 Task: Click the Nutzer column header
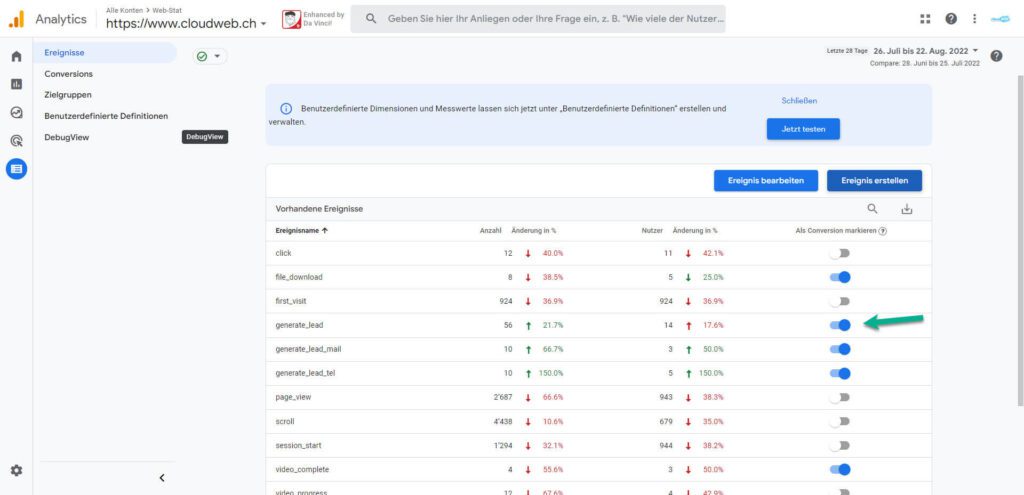652,231
